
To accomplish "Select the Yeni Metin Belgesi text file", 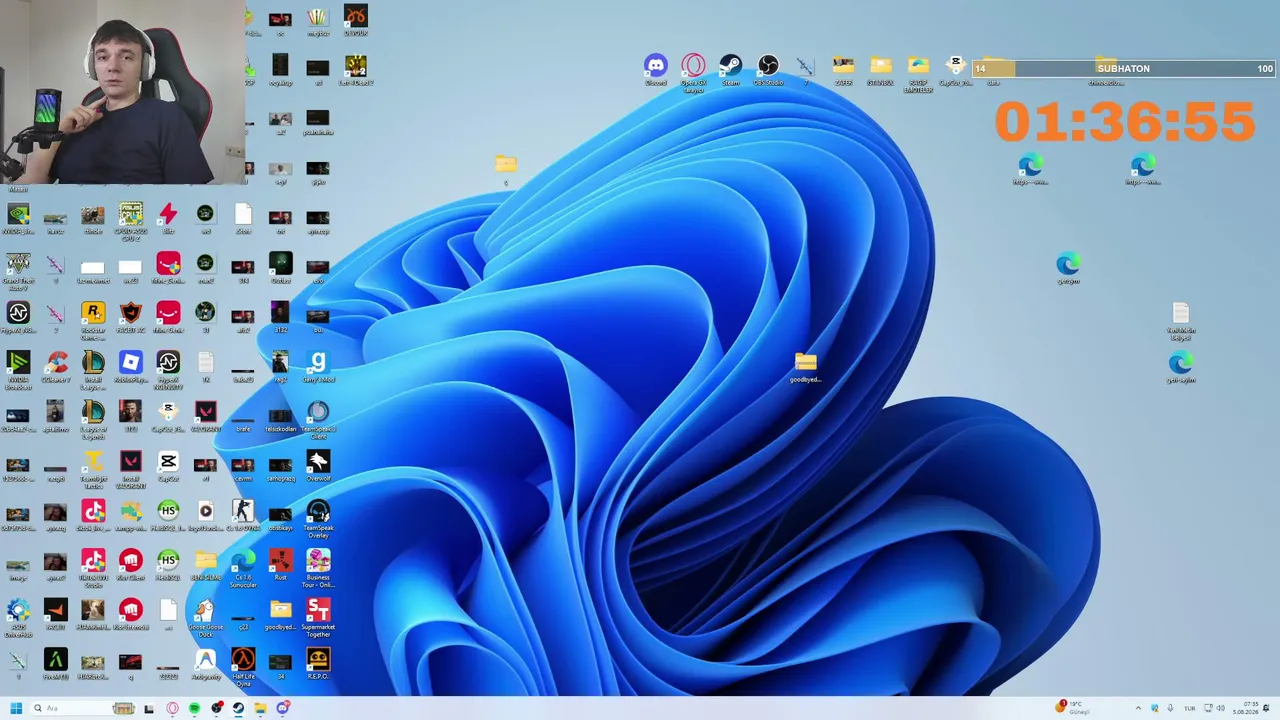I will tap(1180, 322).
